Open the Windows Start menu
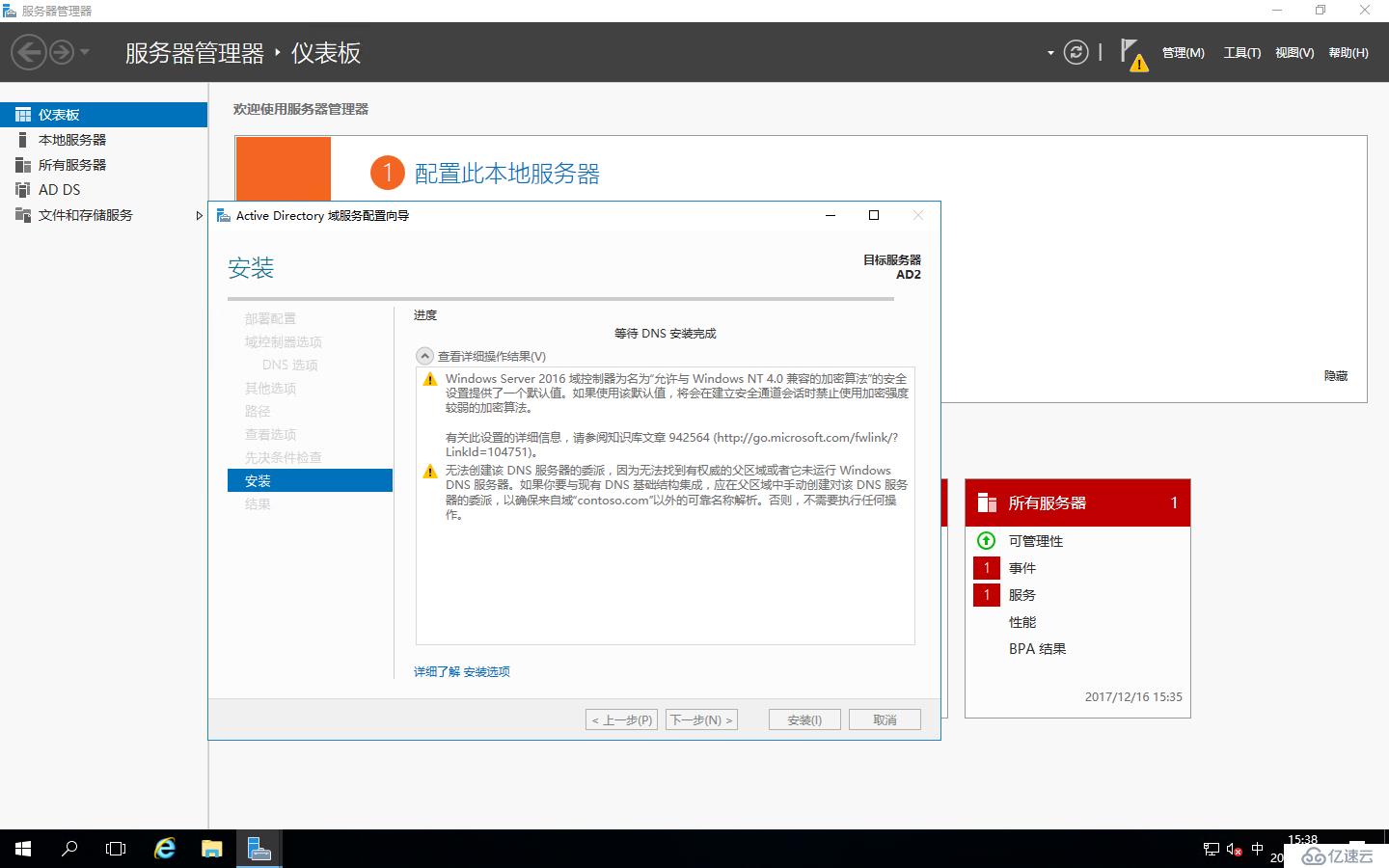The height and width of the screenshot is (868, 1389). (23, 849)
